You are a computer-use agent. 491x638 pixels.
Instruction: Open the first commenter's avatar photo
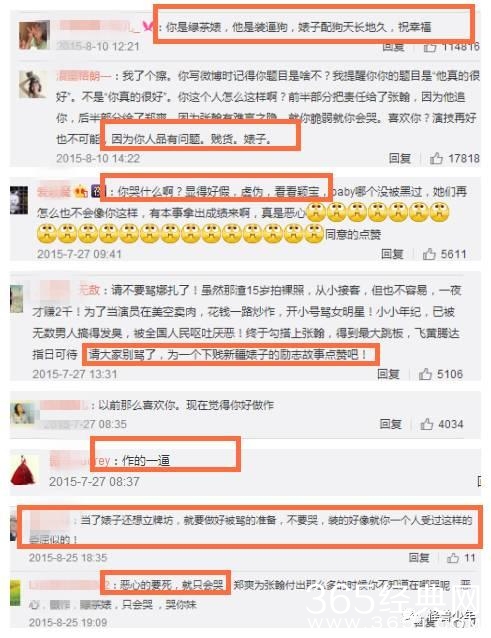click(34, 35)
